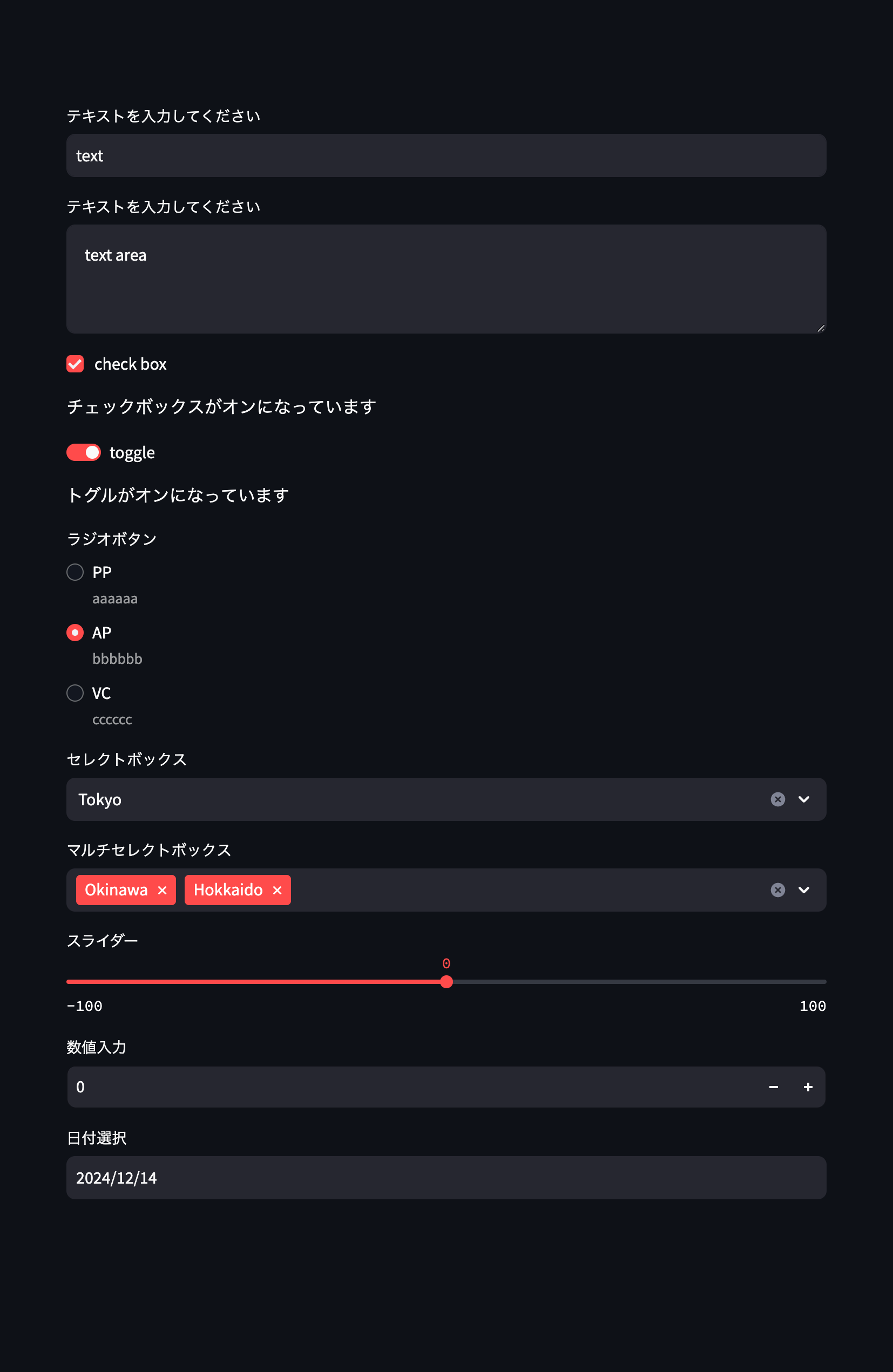This screenshot has width=893, height=1372.
Task: Uncheck the check box
Action: point(75,364)
